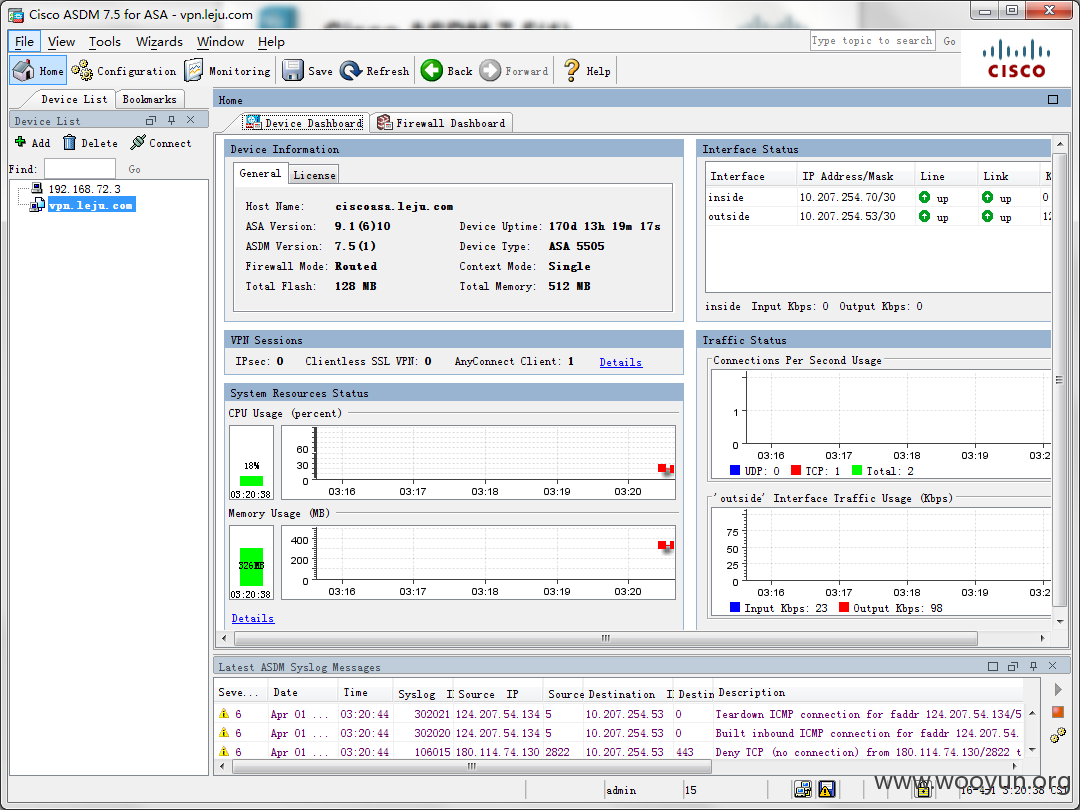Go Back using the green arrow
1080x810 pixels.
[432, 71]
